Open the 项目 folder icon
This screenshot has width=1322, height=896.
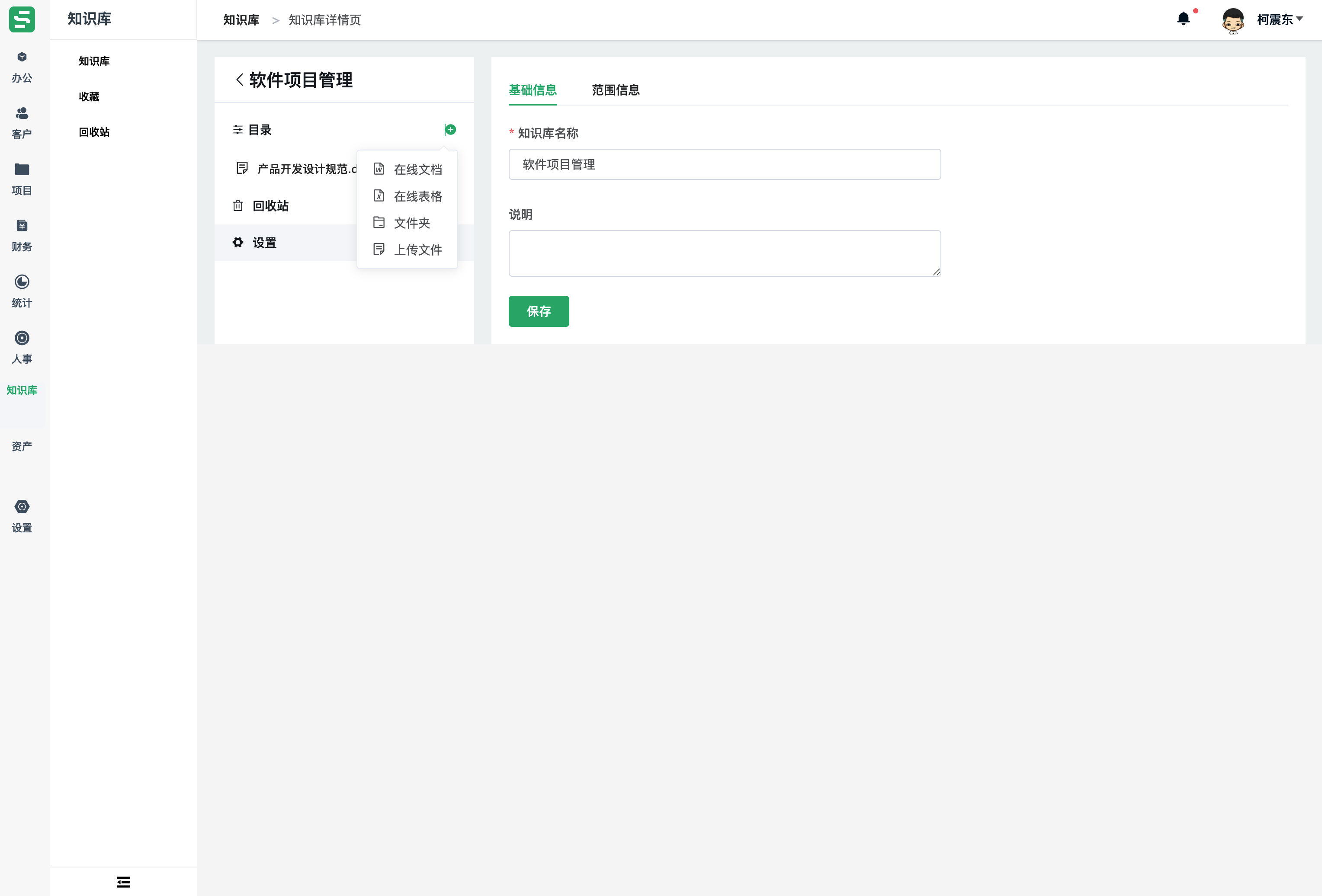pyautogui.click(x=22, y=170)
